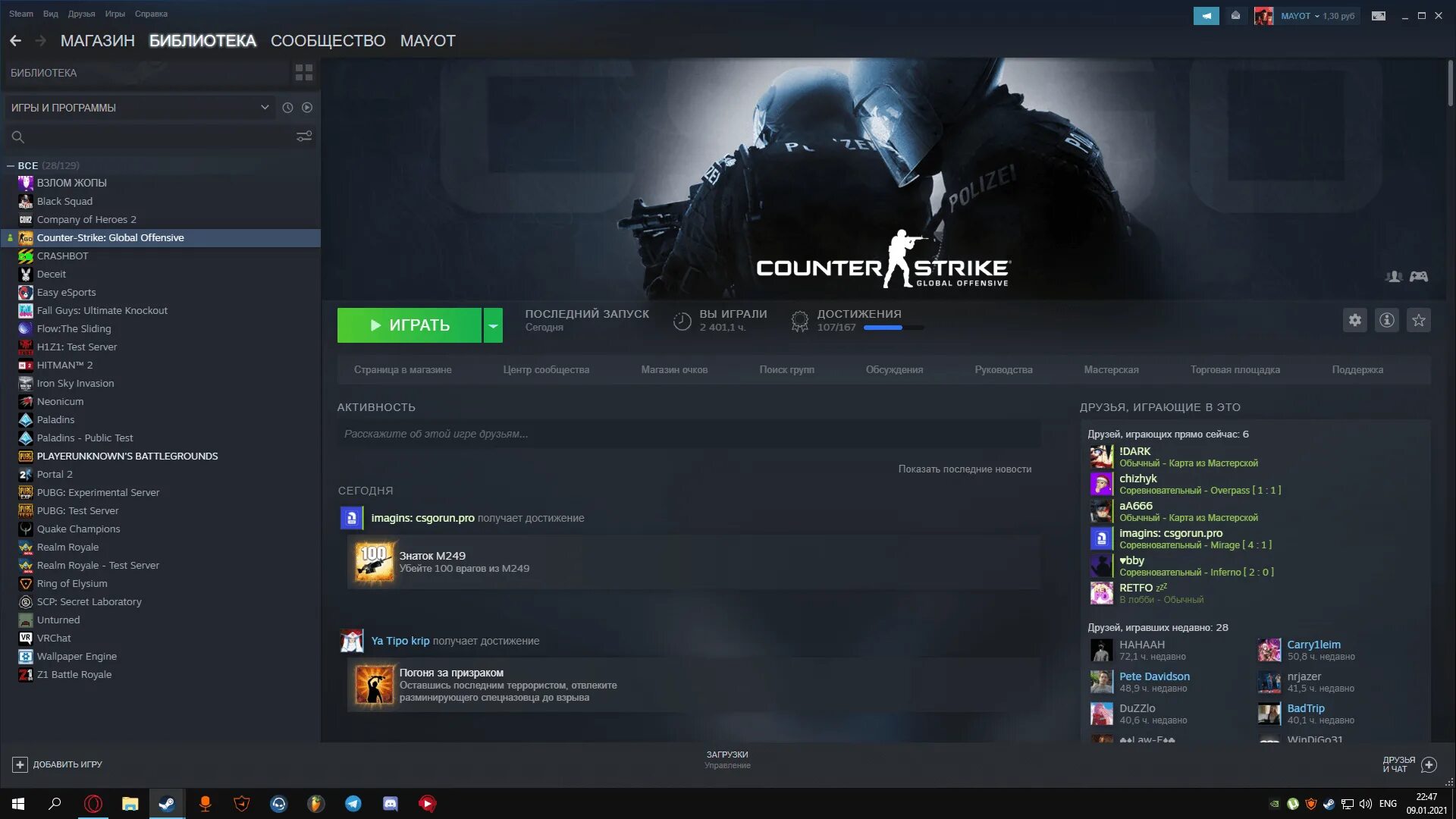Open Показать последние новости link
The image size is (1456, 819).
(965, 469)
